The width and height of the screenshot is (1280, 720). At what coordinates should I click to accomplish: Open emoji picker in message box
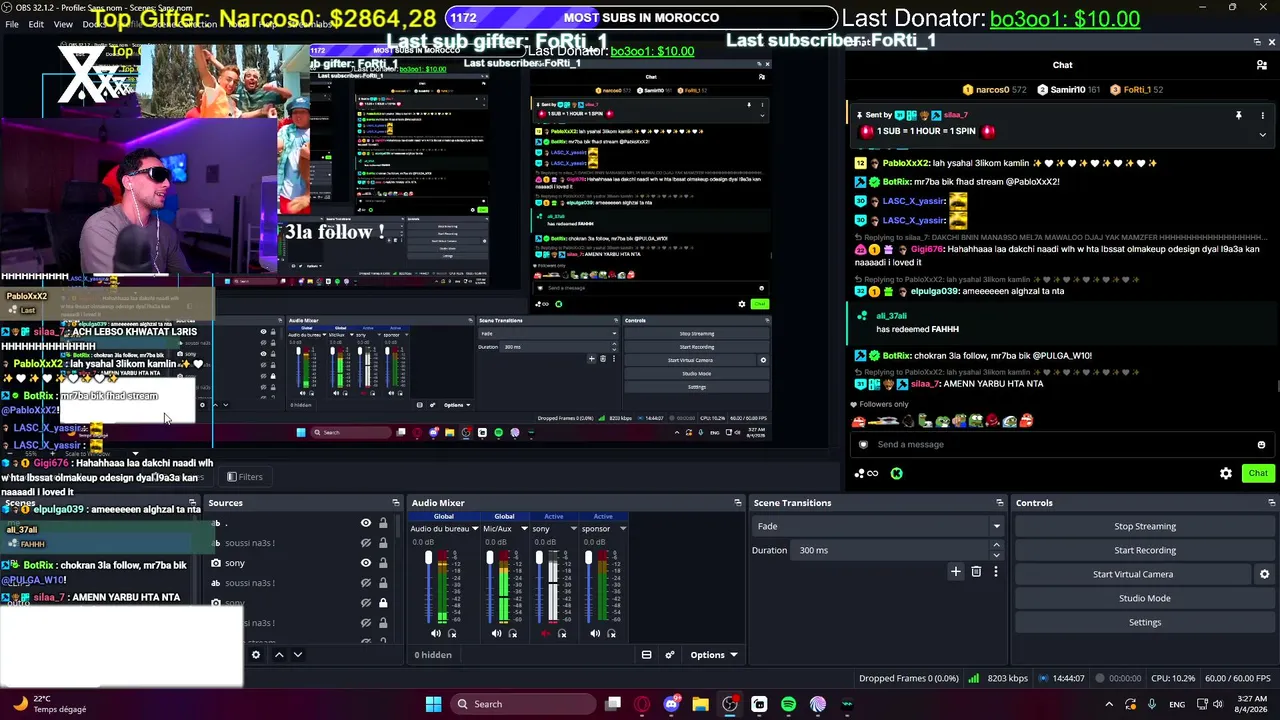tap(1261, 445)
